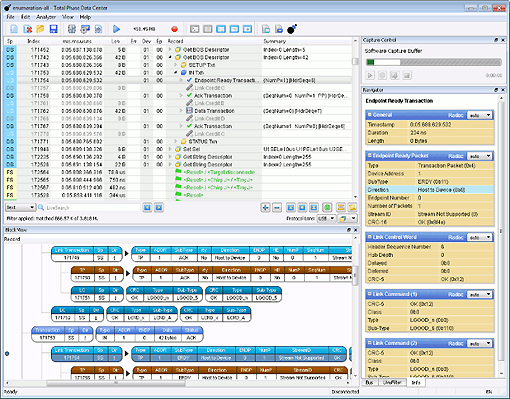Viewport: 510px width, 399px height.
Task: Switch to the Info tab
Action: (416, 383)
